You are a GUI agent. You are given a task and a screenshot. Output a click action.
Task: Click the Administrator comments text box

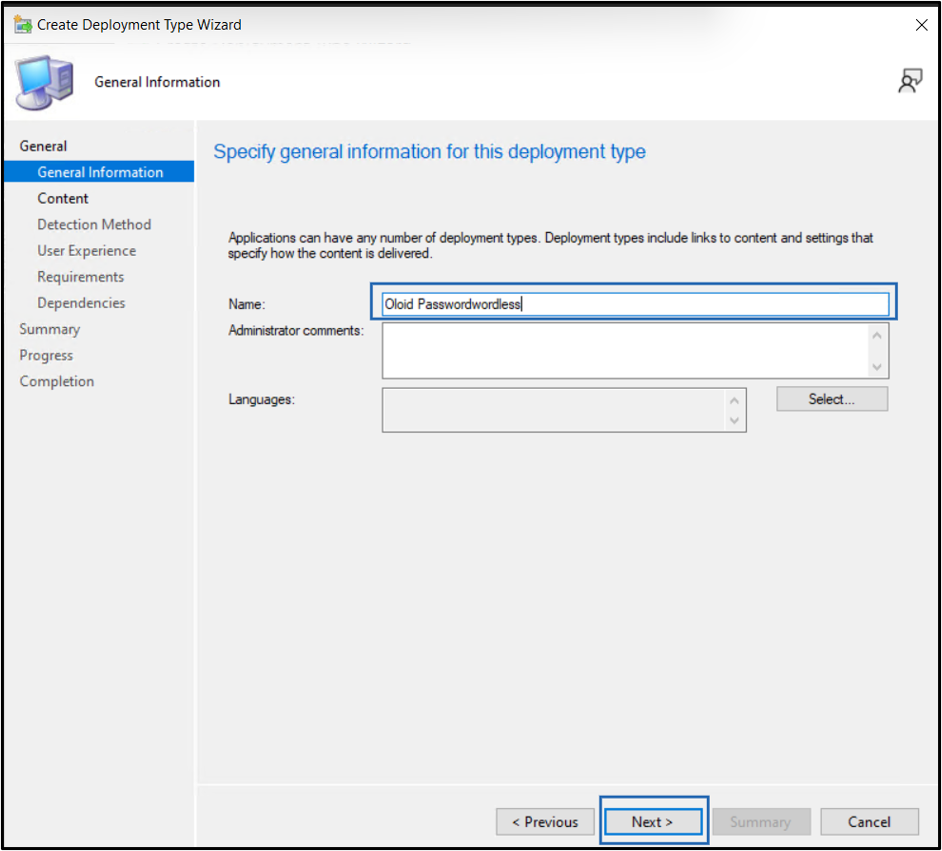[x=635, y=351]
